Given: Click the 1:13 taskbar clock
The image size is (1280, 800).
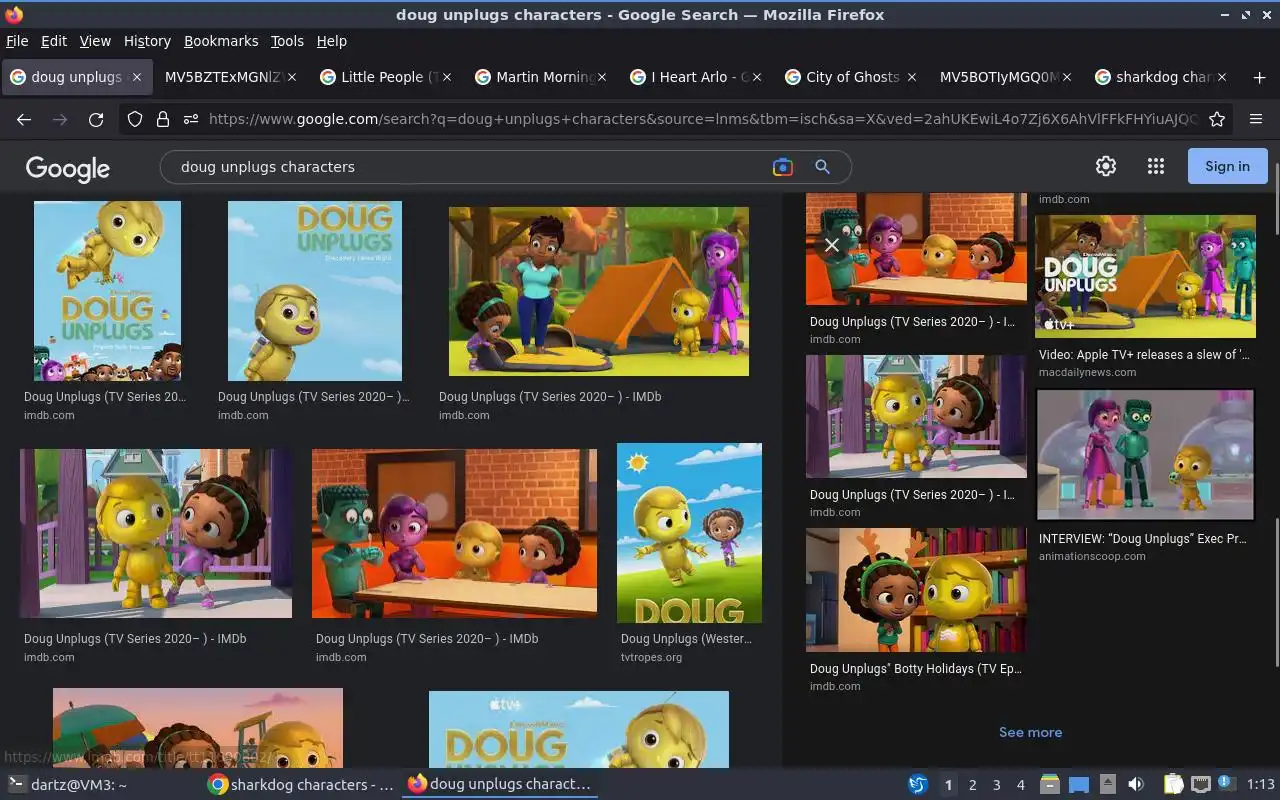Looking at the screenshot, I should (x=1260, y=785).
